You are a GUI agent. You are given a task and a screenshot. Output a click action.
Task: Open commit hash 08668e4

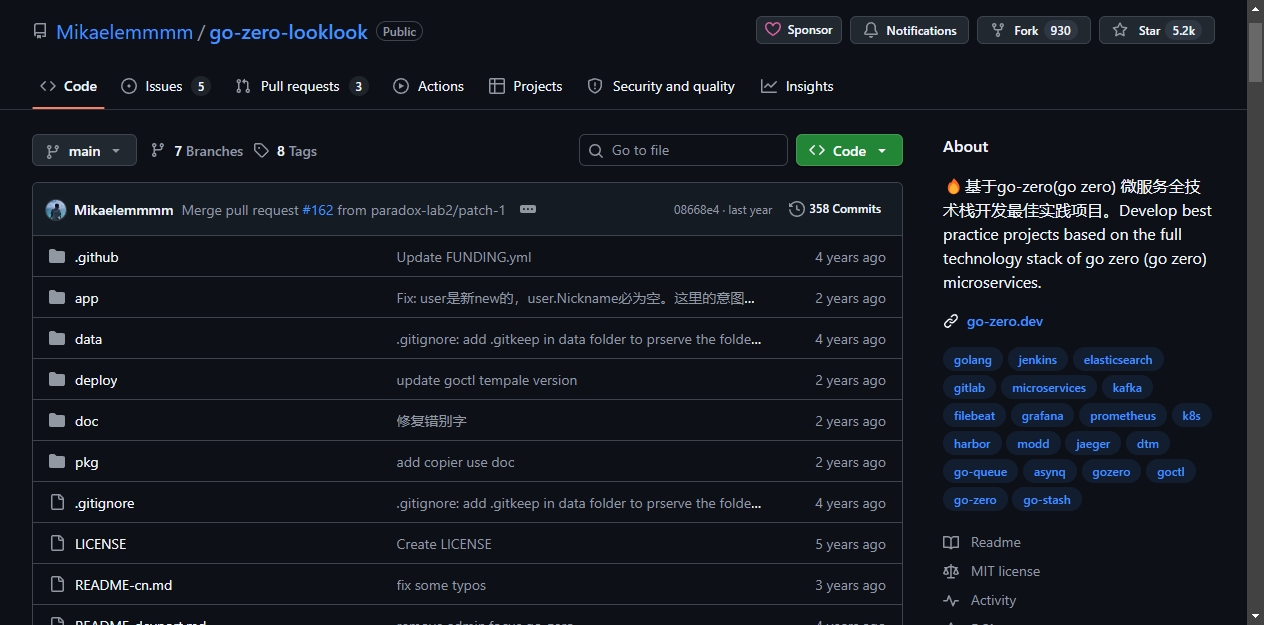(696, 210)
